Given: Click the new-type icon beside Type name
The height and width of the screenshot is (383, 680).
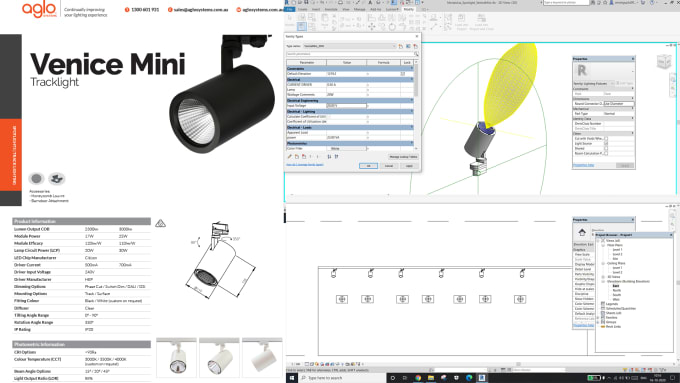Looking at the screenshot, I should [401, 46].
